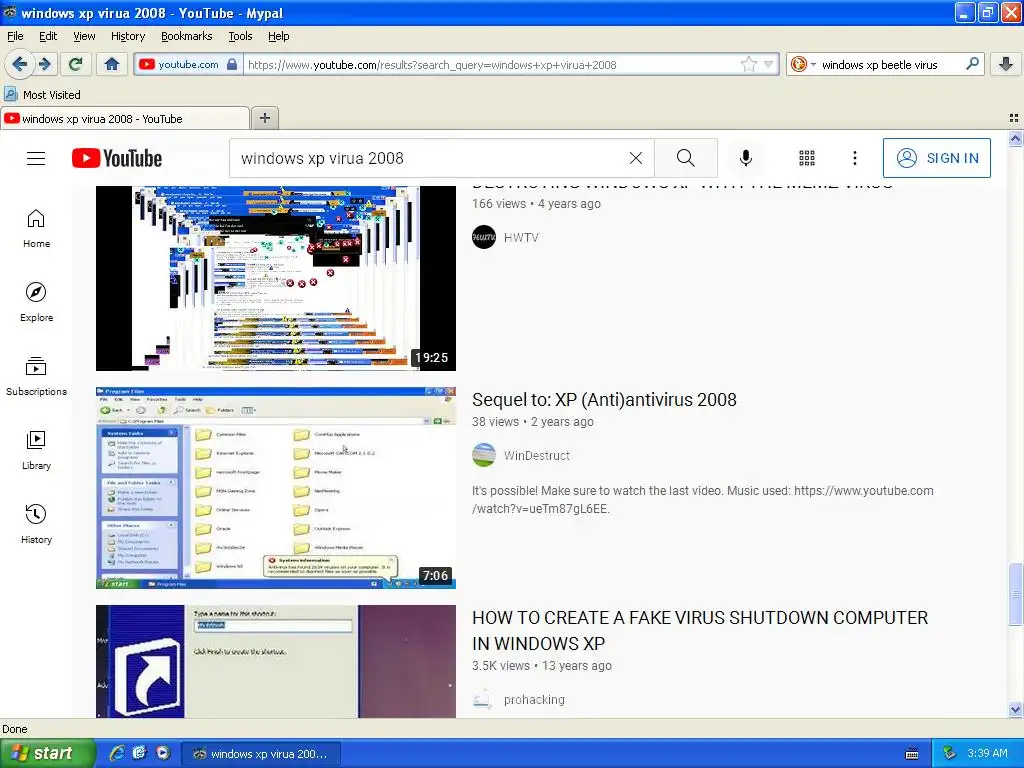Open the URL history dropdown arrow

pyautogui.click(x=769, y=64)
